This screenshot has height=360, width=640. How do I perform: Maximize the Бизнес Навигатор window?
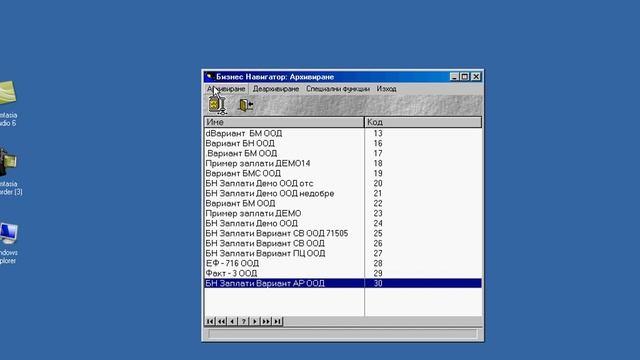coord(464,77)
